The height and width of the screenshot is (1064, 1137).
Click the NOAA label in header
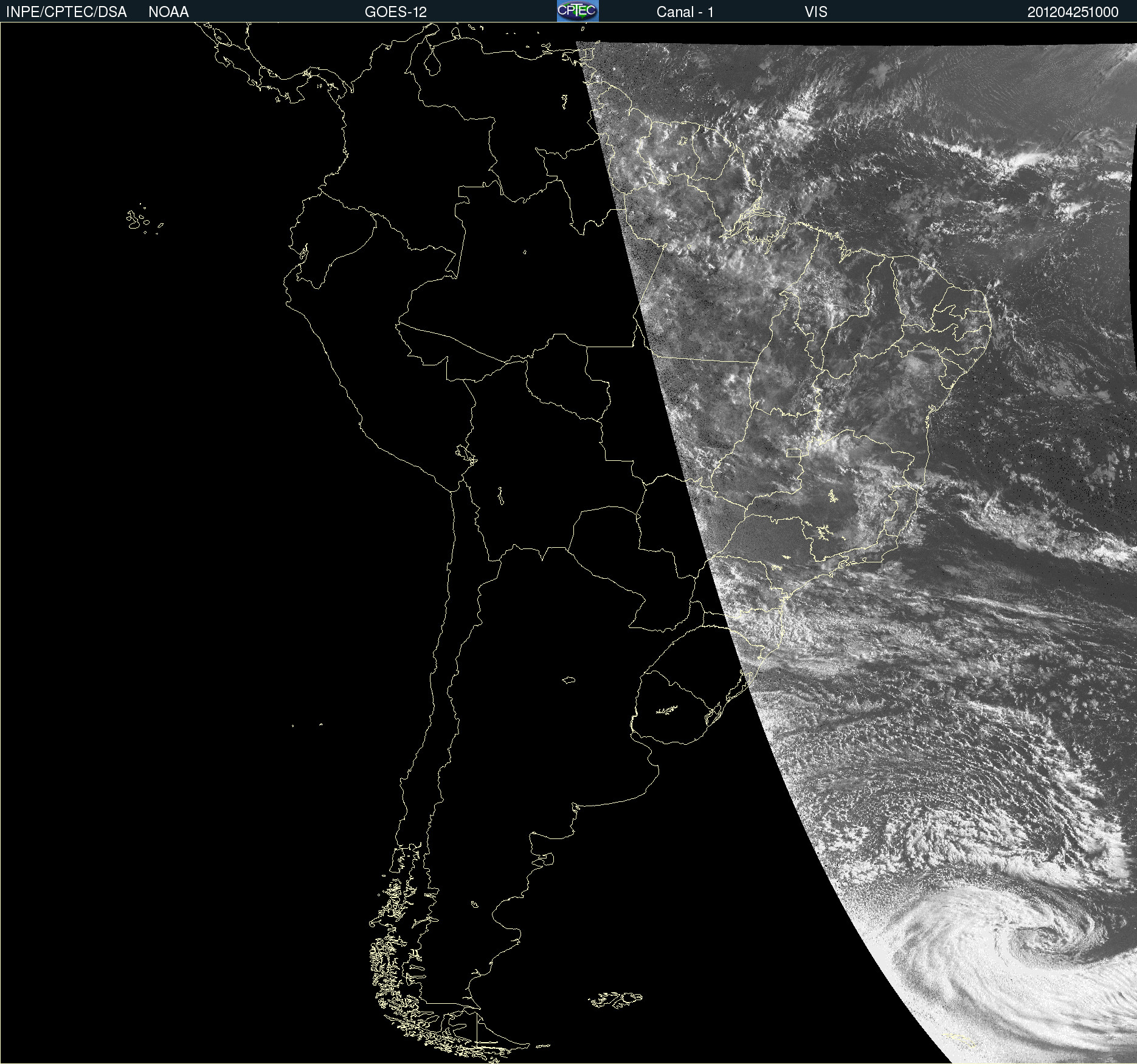(168, 12)
